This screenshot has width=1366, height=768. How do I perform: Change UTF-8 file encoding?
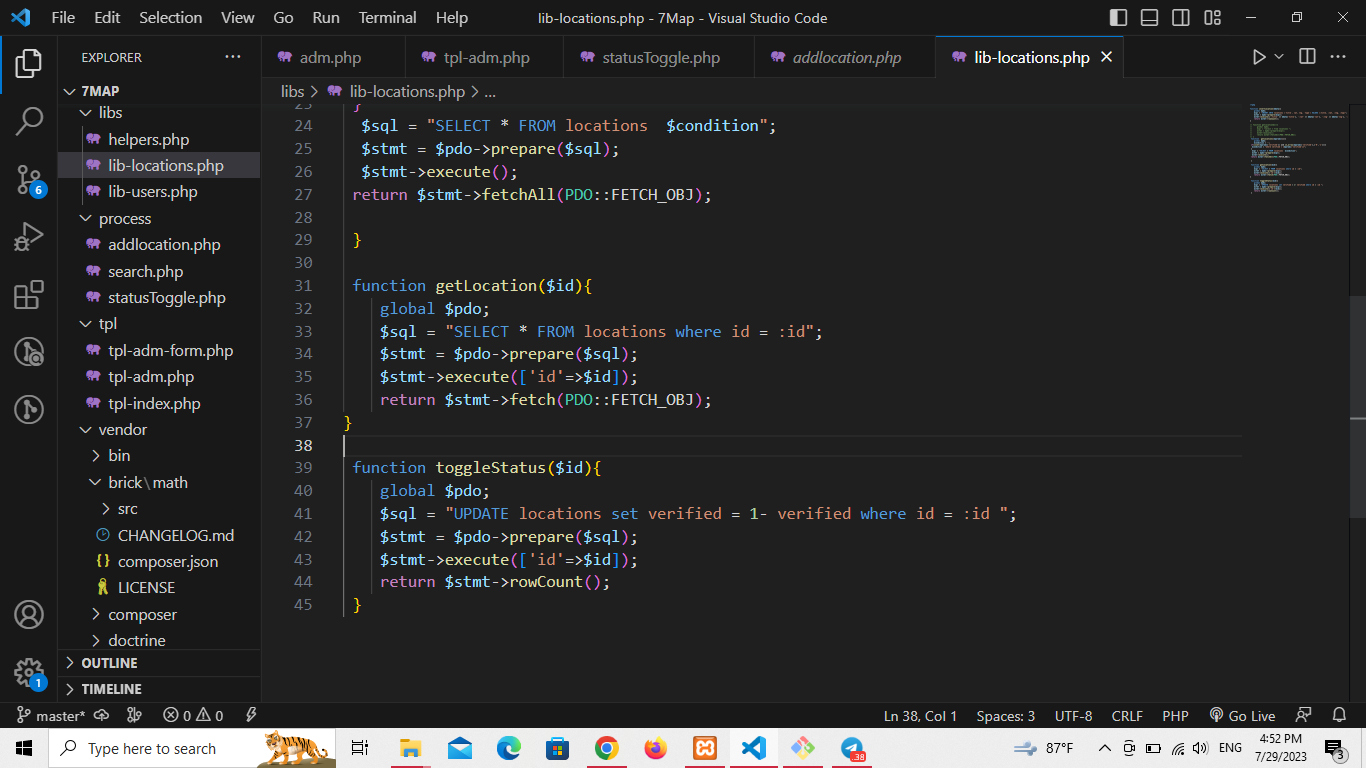click(x=1073, y=716)
